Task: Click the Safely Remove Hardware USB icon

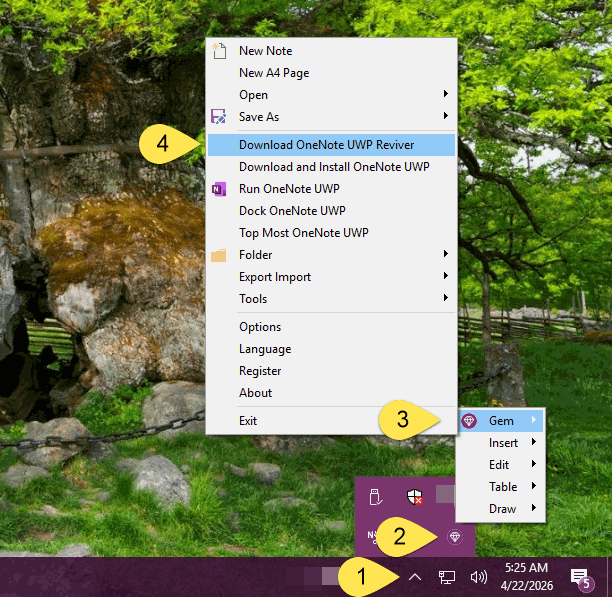Action: pyautogui.click(x=375, y=496)
